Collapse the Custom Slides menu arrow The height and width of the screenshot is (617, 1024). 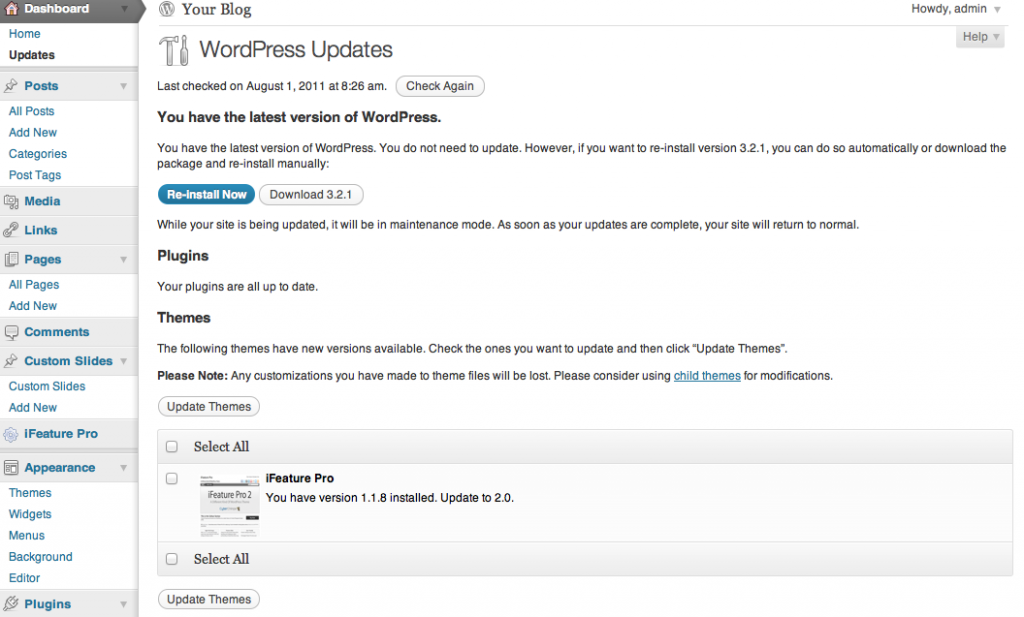click(123, 361)
